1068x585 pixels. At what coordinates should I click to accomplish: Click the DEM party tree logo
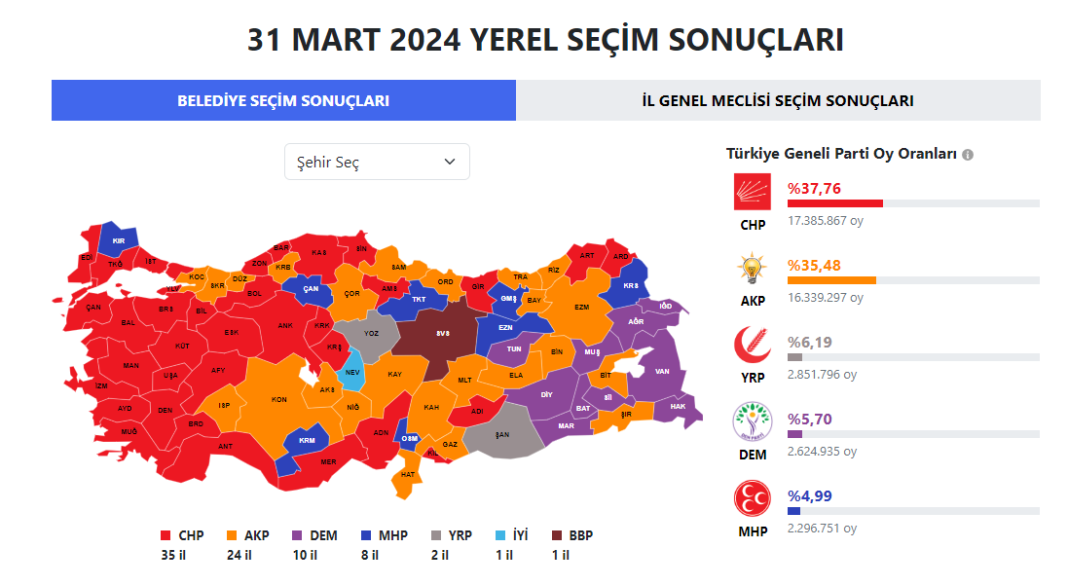tap(752, 423)
